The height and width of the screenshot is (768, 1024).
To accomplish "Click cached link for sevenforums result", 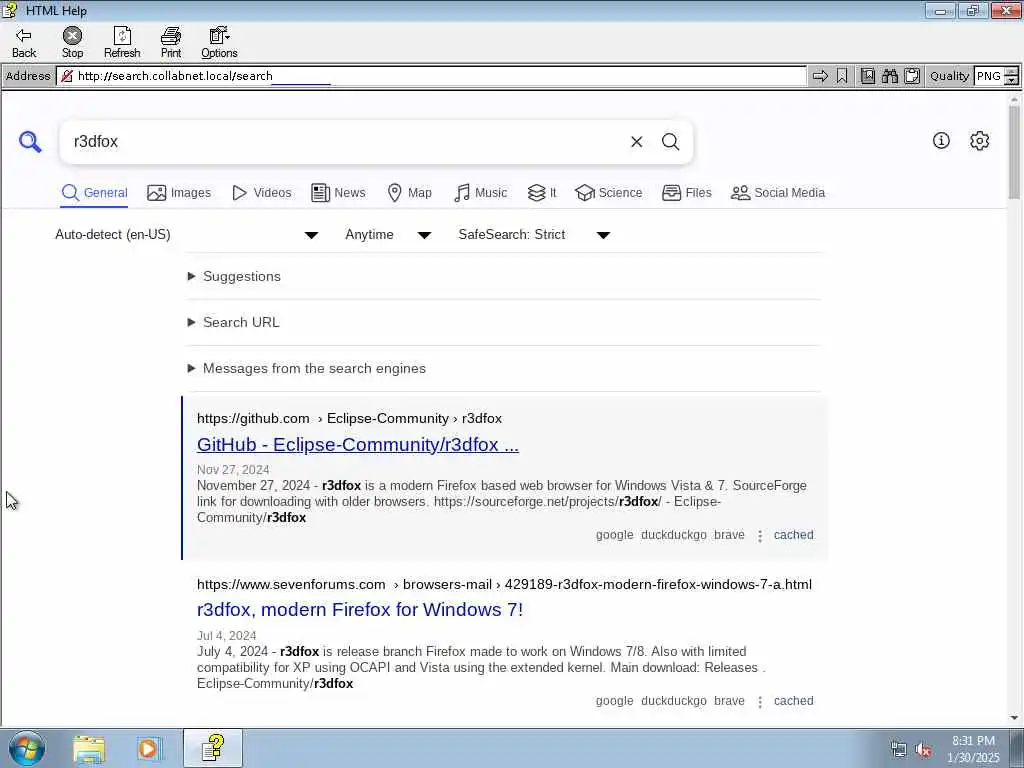I will pos(793,701).
